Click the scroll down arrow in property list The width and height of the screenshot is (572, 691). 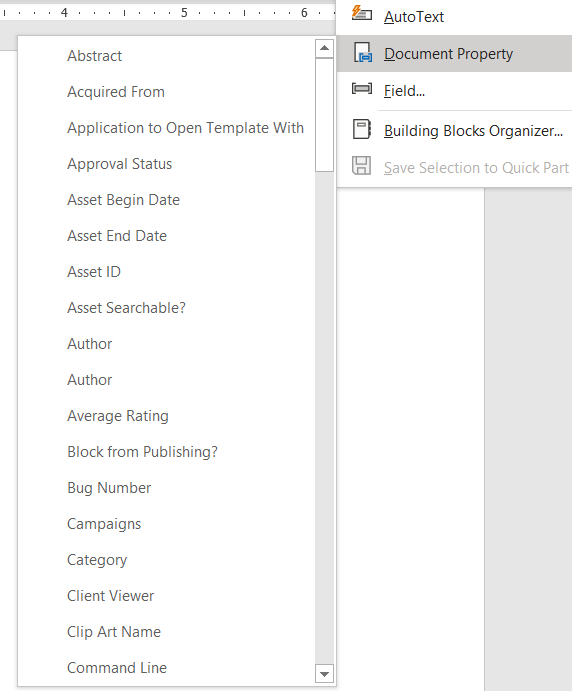(x=324, y=674)
